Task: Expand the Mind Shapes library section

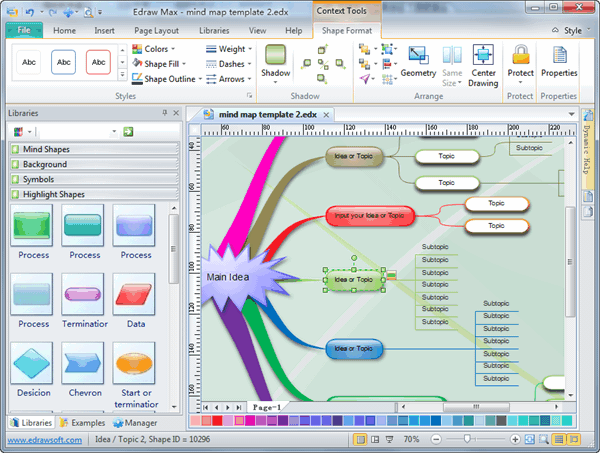Action: (46, 149)
